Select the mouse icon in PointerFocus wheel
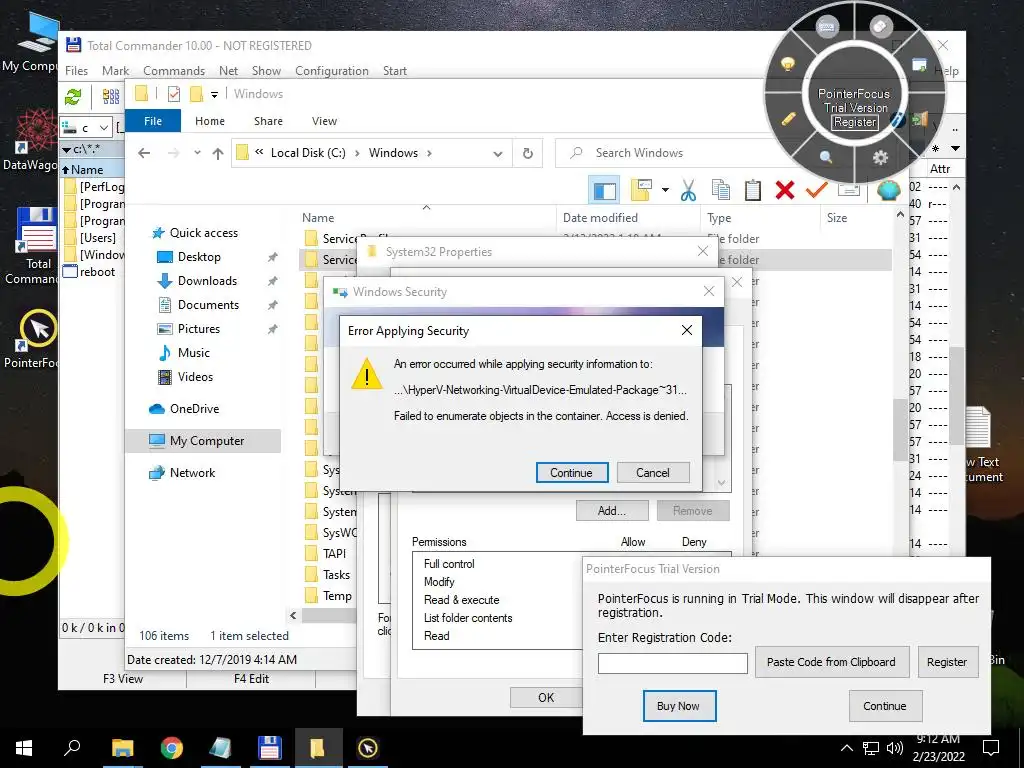 pyautogui.click(x=880, y=26)
